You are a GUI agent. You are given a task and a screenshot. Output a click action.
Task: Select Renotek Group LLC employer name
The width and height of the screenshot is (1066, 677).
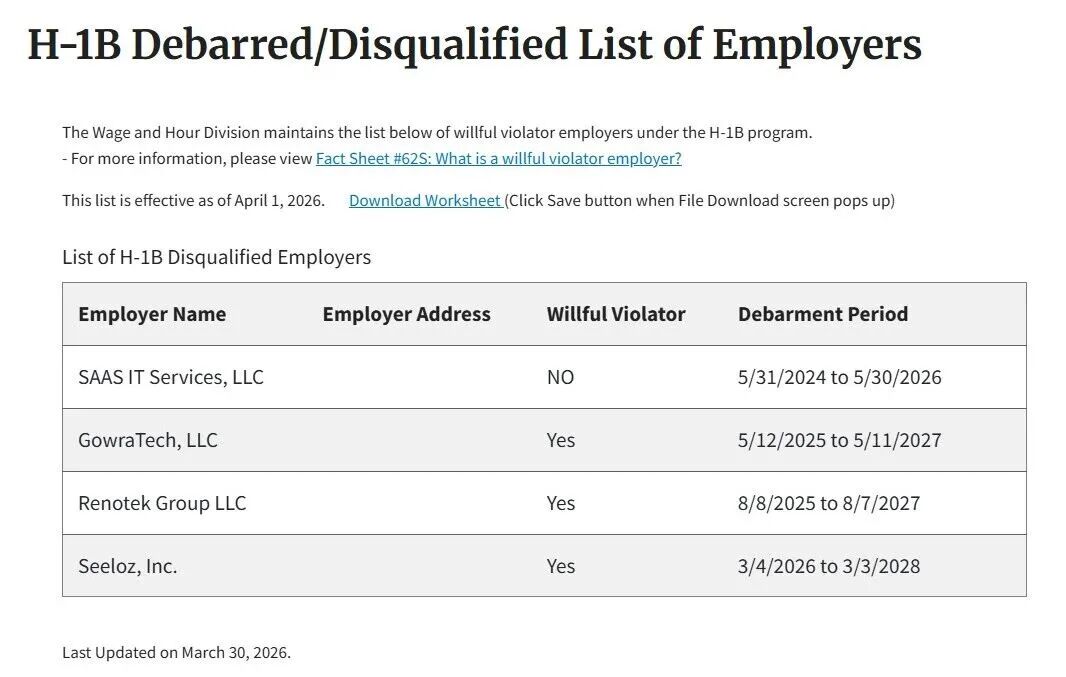point(162,503)
